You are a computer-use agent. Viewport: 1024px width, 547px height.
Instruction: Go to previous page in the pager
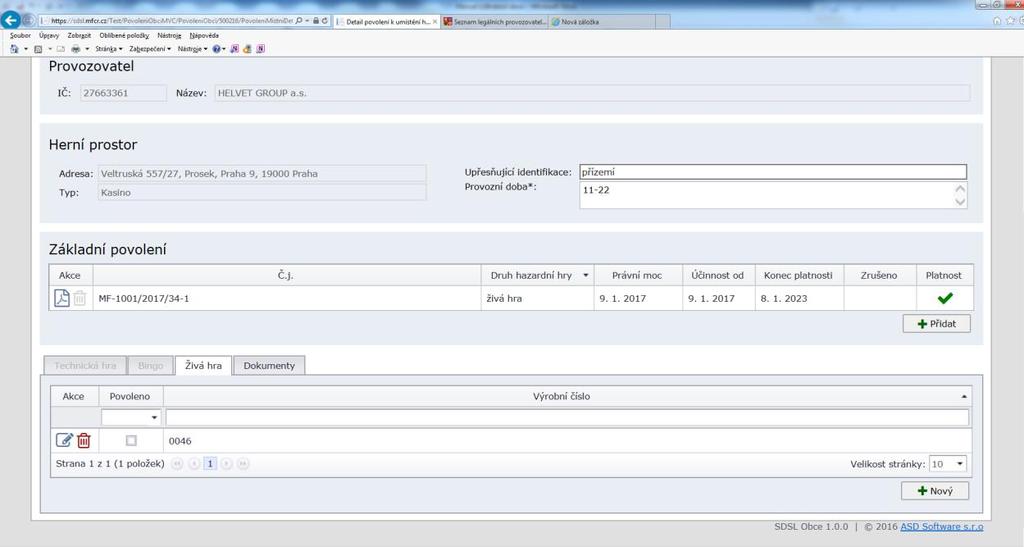(194, 463)
